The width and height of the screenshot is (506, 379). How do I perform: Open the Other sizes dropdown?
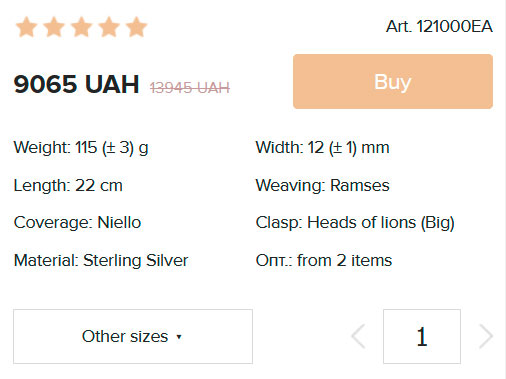pos(133,336)
